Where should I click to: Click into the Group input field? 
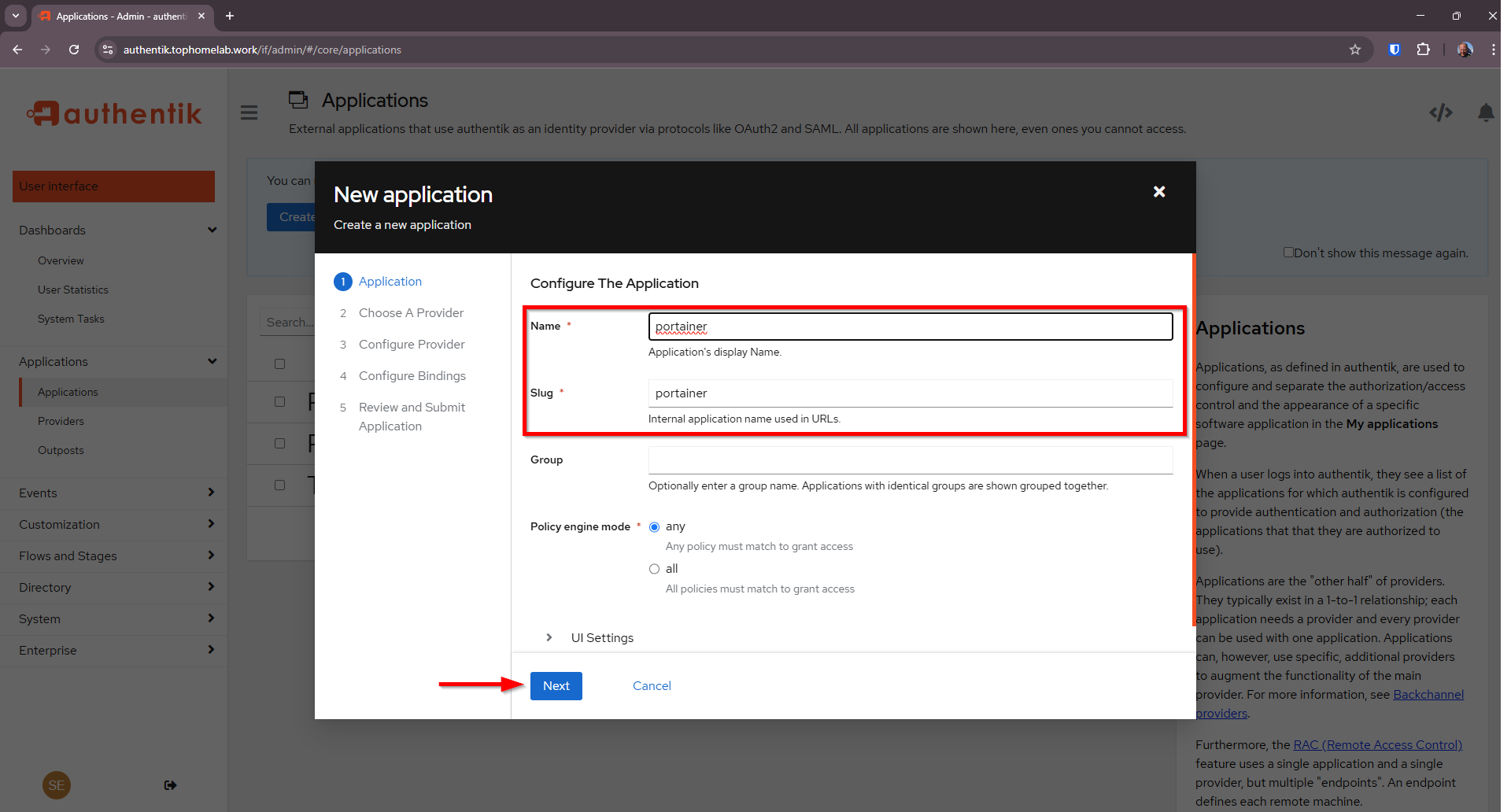[910, 460]
